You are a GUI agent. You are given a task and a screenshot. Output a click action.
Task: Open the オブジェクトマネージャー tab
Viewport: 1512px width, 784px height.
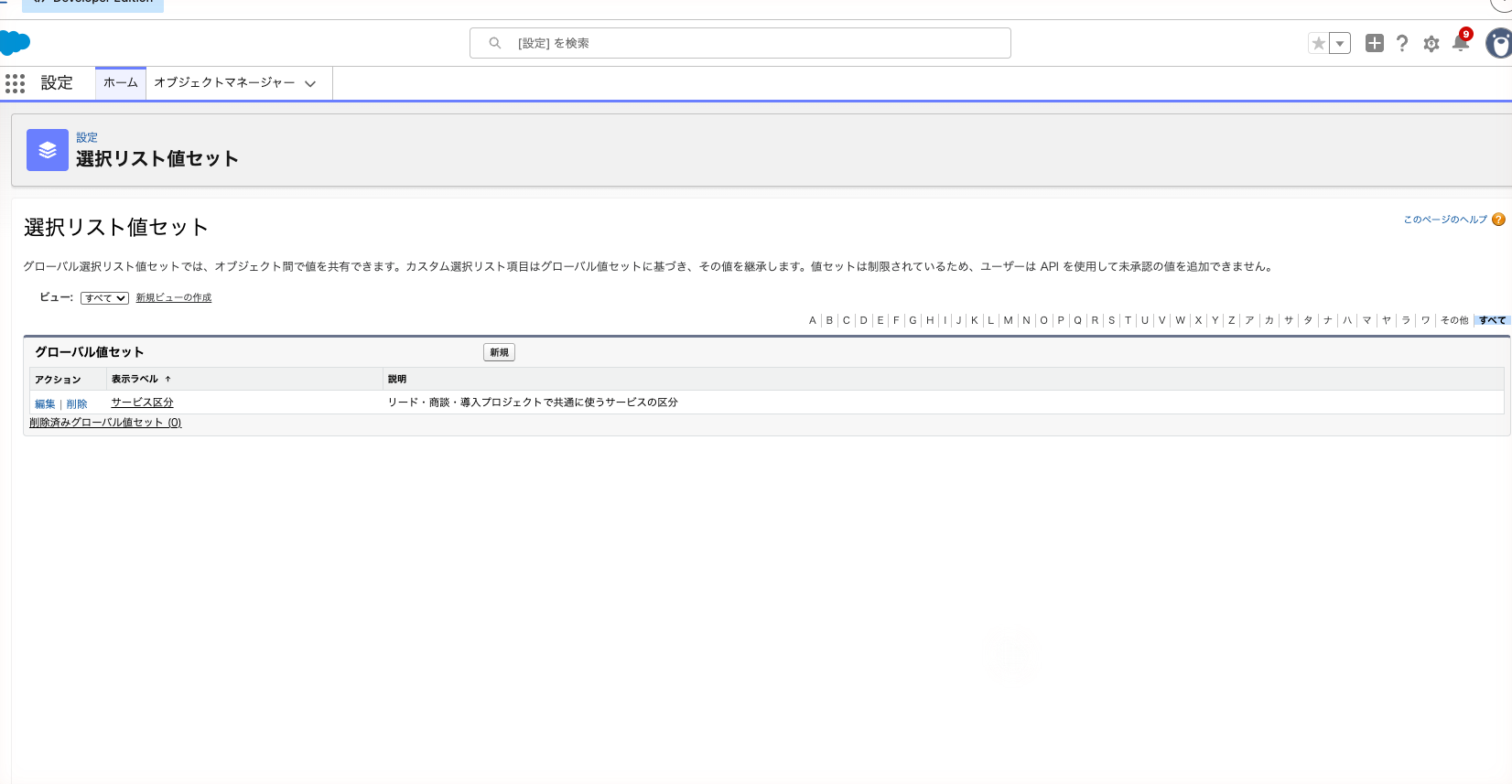(x=224, y=82)
